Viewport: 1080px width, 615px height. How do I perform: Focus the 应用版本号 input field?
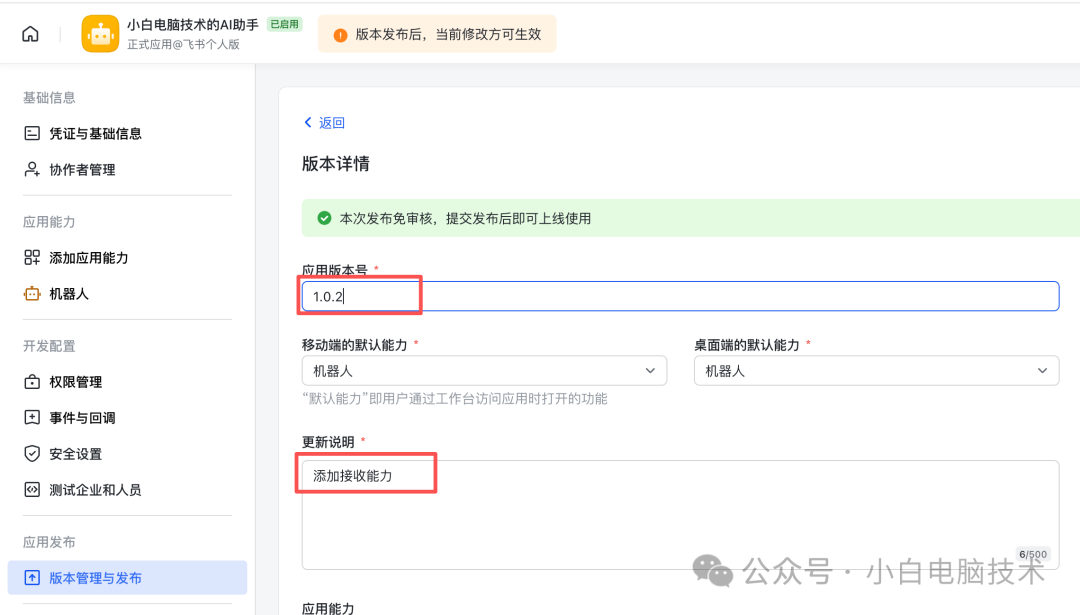pyautogui.click(x=680, y=296)
